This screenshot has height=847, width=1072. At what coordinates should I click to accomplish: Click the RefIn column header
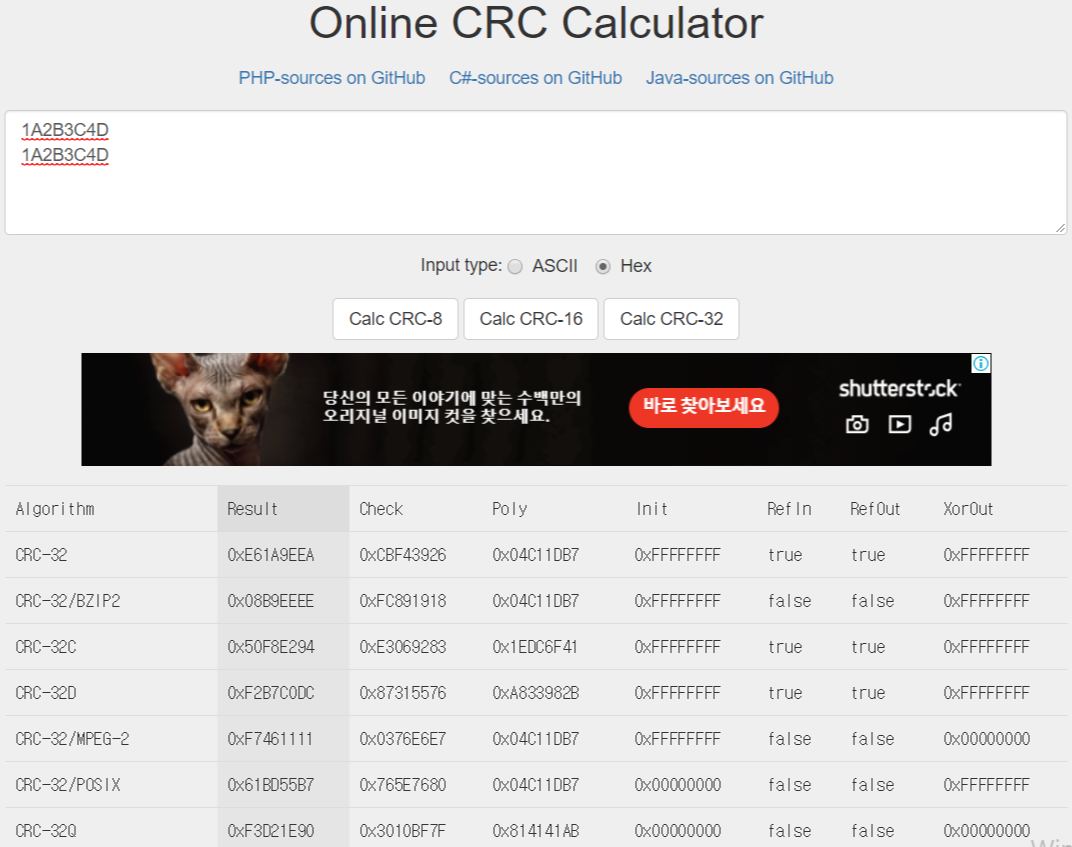point(789,509)
